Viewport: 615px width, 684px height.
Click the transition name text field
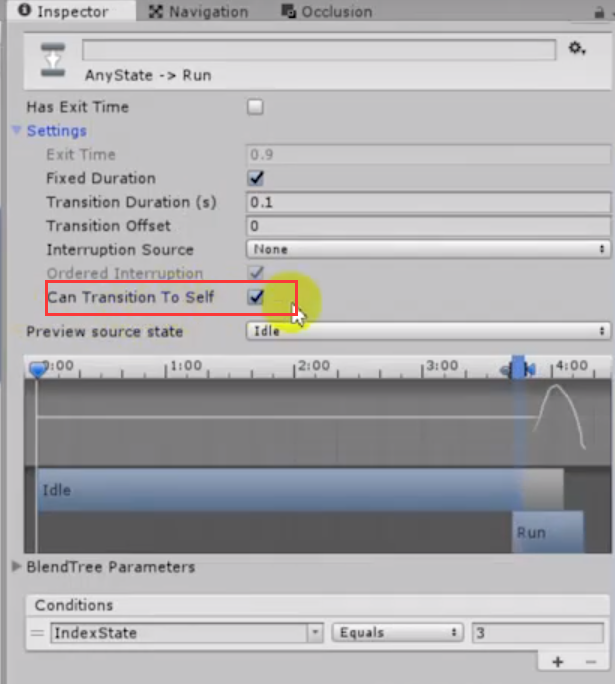[319, 50]
